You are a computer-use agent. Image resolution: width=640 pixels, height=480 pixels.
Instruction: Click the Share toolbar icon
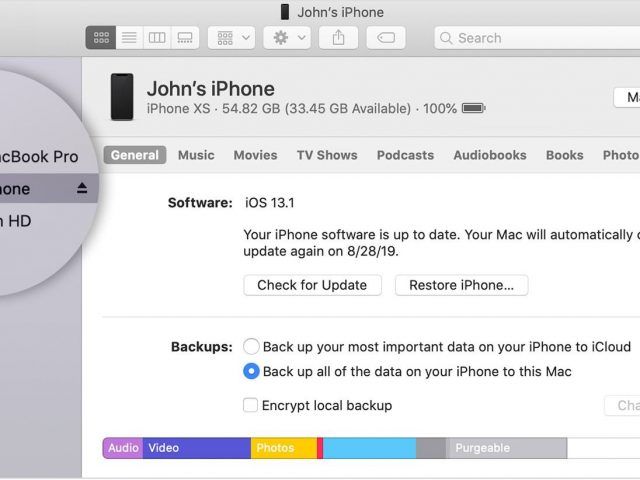[338, 38]
